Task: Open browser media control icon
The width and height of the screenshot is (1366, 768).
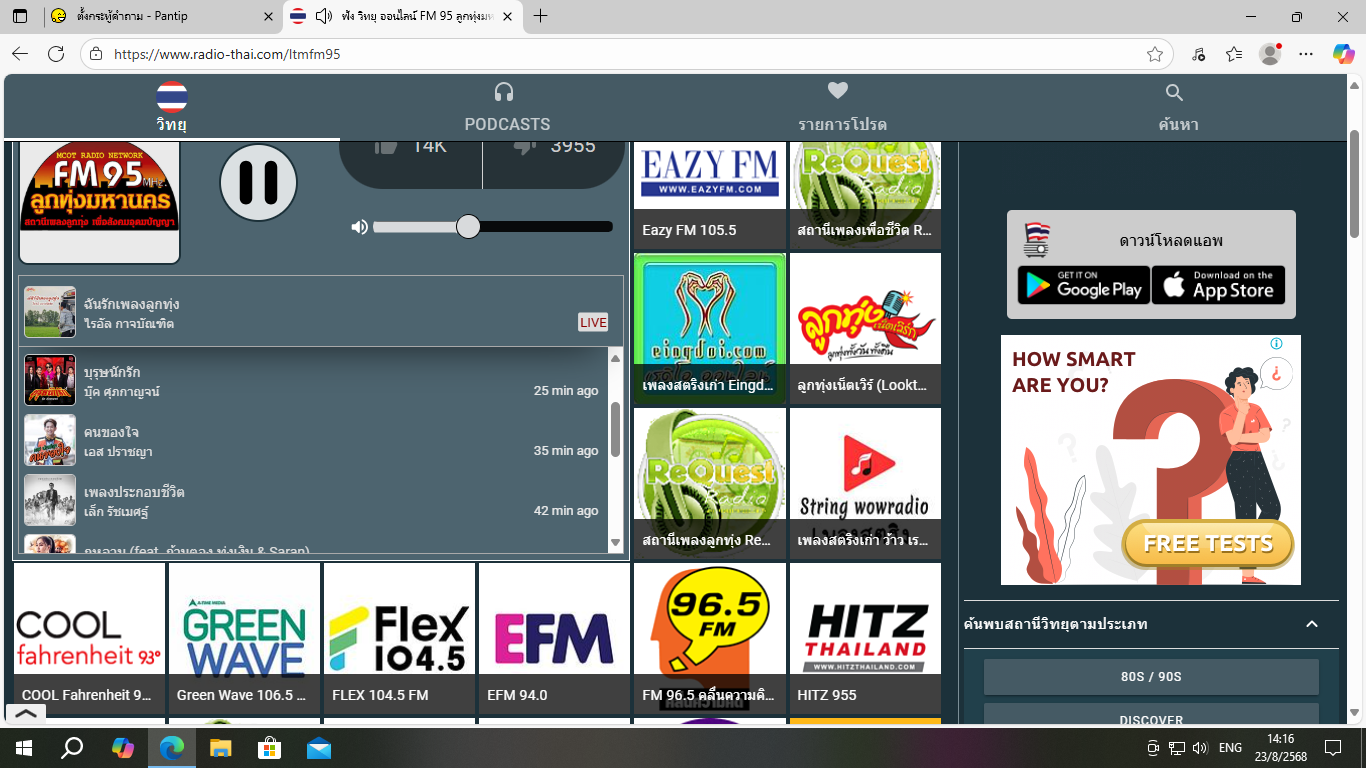Action: click(1199, 54)
